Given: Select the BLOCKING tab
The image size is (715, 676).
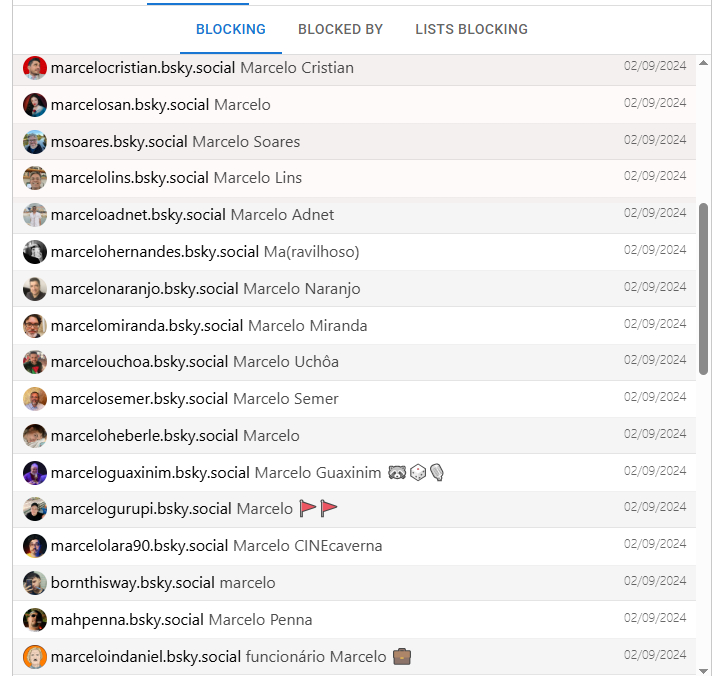Looking at the screenshot, I should click(x=231, y=29).
